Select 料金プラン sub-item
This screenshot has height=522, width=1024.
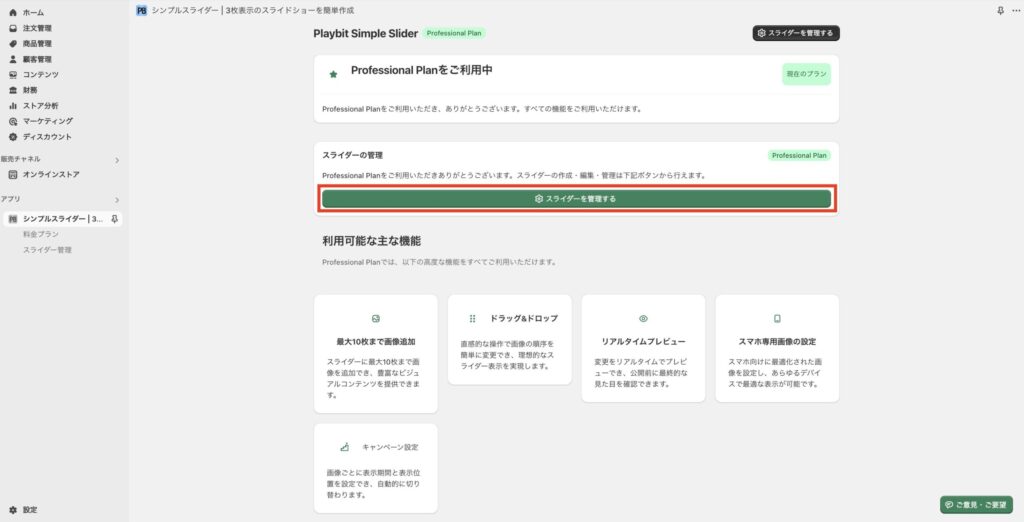tap(40, 234)
